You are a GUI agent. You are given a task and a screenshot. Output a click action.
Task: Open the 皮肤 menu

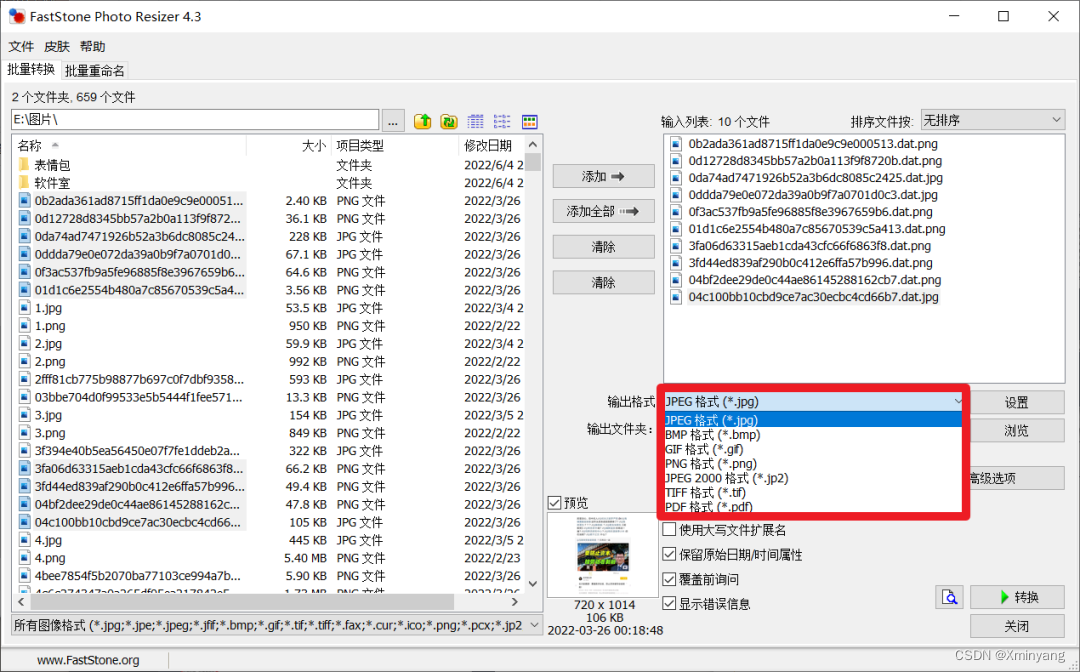coord(56,46)
